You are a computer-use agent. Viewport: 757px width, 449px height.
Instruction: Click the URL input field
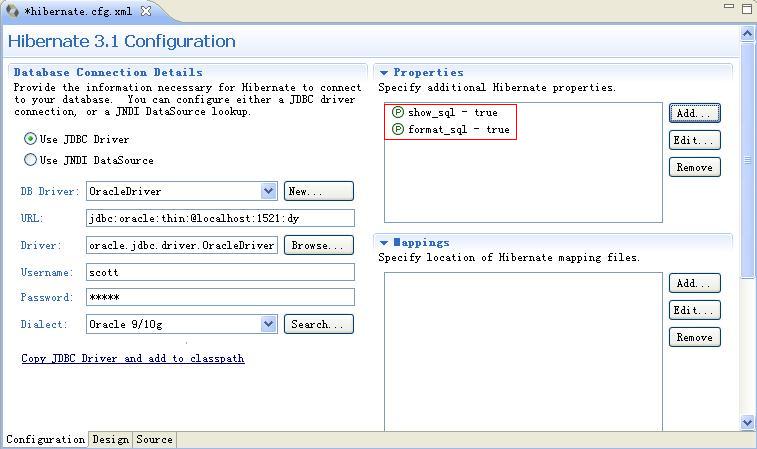point(220,218)
